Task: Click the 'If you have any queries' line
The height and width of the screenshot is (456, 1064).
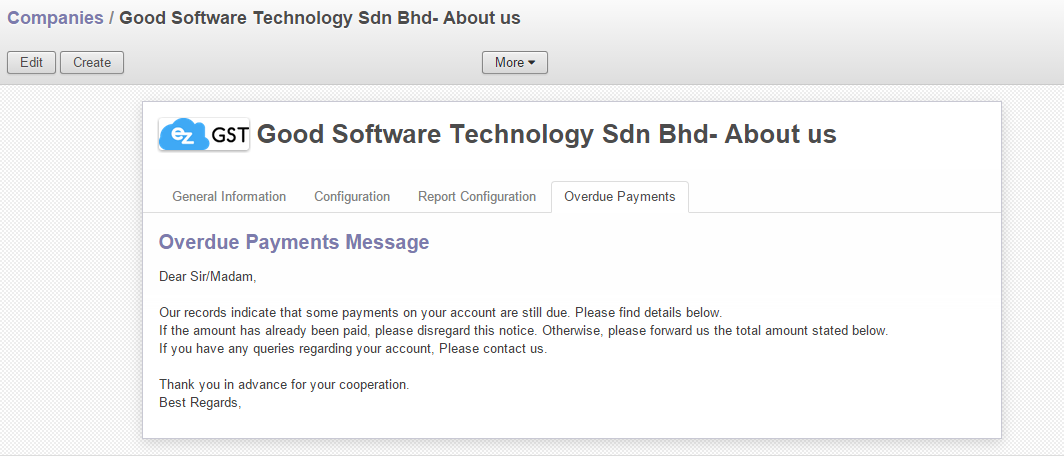Action: [x=353, y=349]
